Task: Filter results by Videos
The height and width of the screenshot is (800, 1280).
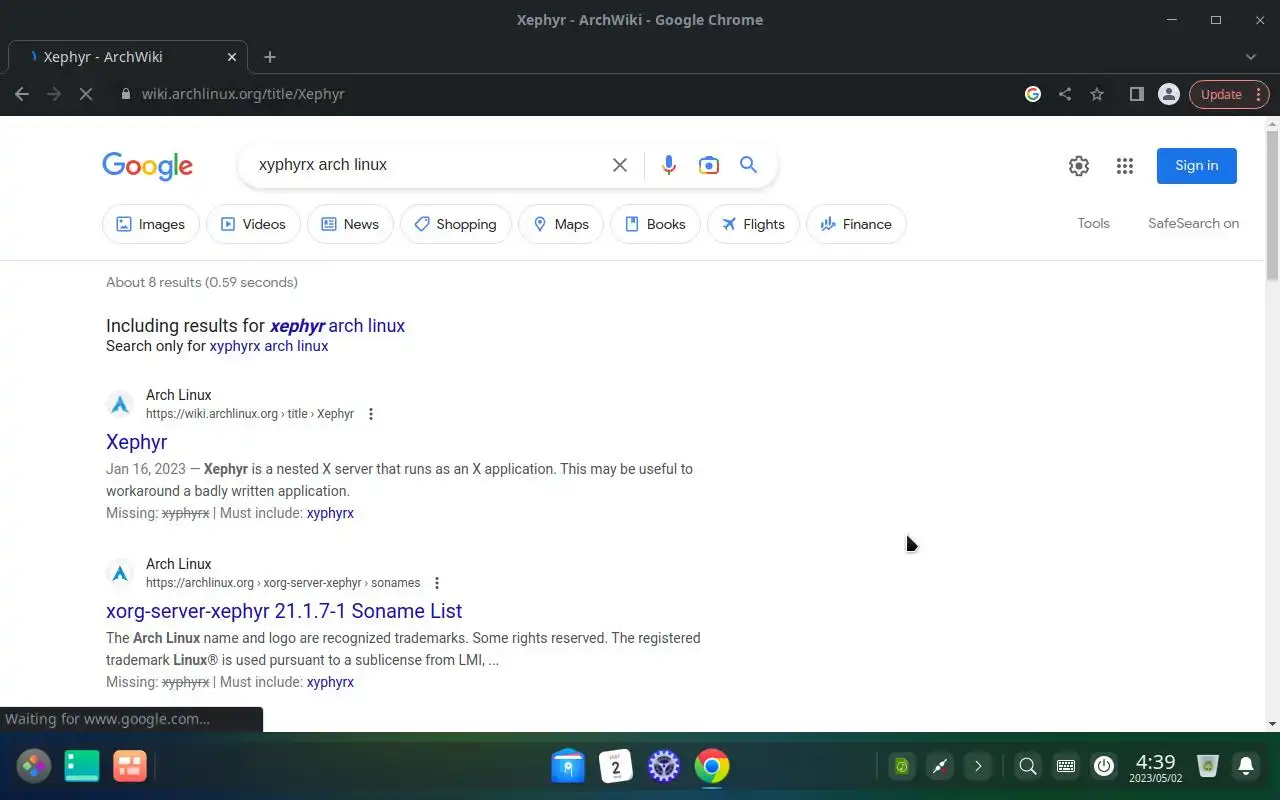Action: pyautogui.click(x=253, y=224)
